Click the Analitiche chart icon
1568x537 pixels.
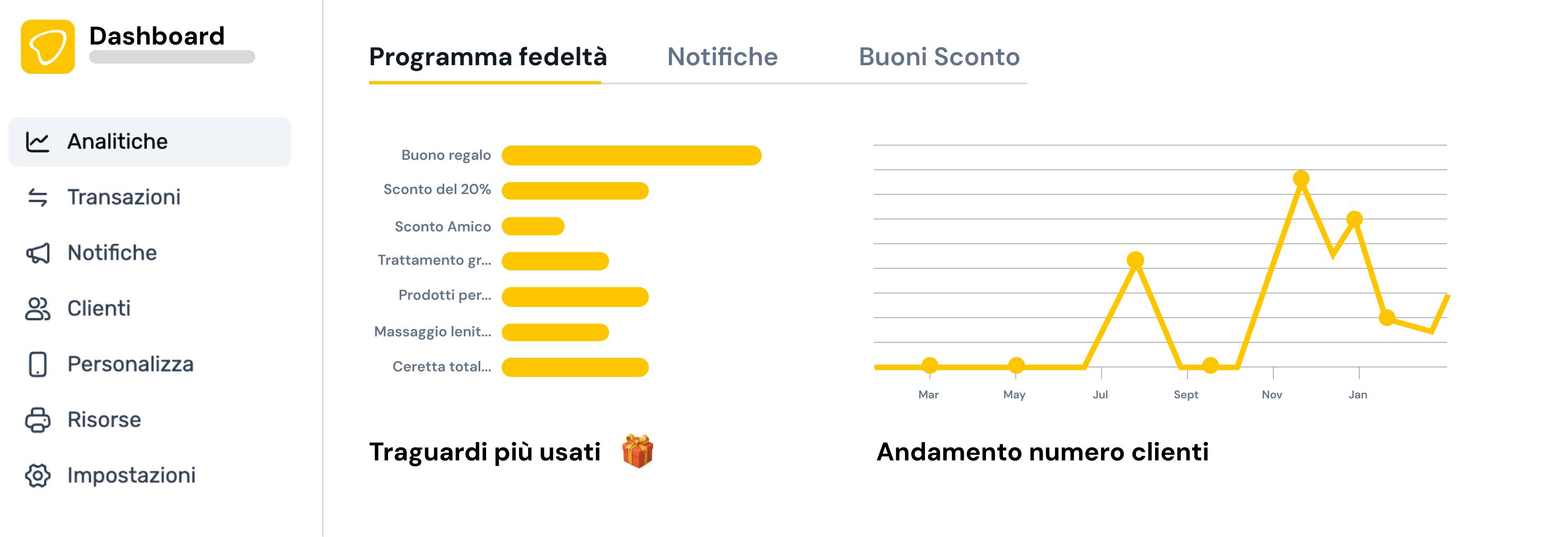pos(37,142)
